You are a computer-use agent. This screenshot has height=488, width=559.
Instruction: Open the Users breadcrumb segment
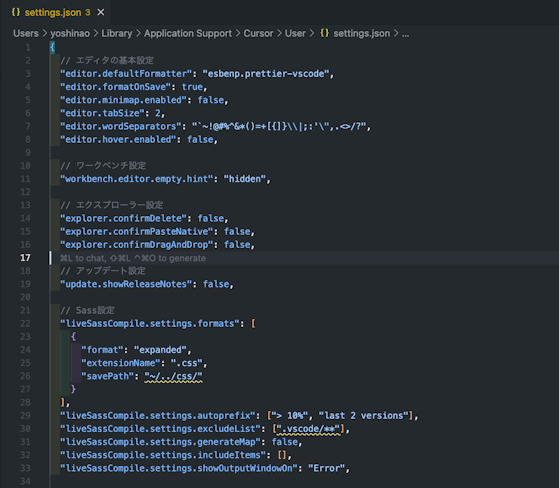coord(26,34)
